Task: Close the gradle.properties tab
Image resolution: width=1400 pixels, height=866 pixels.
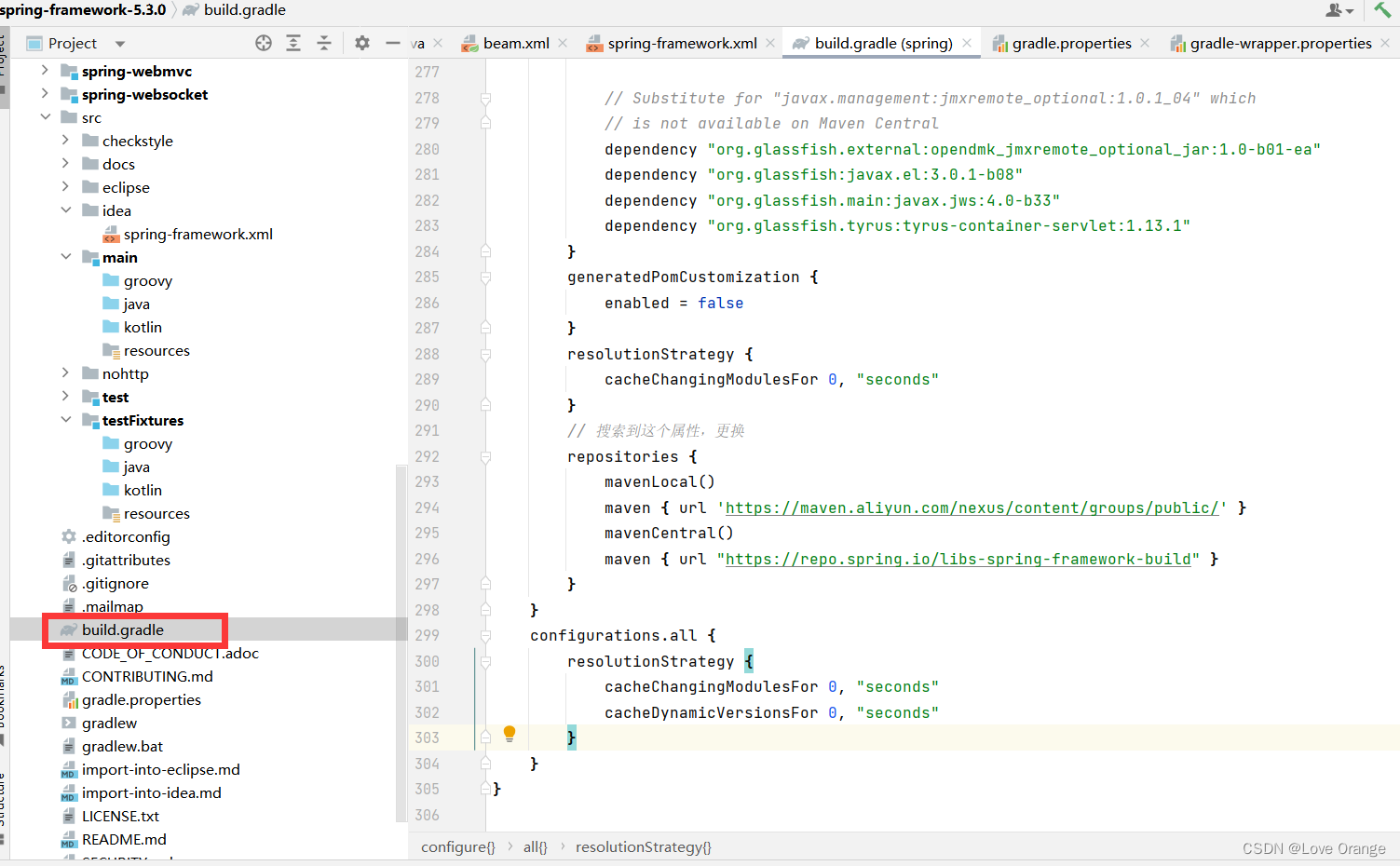Action: (1145, 43)
